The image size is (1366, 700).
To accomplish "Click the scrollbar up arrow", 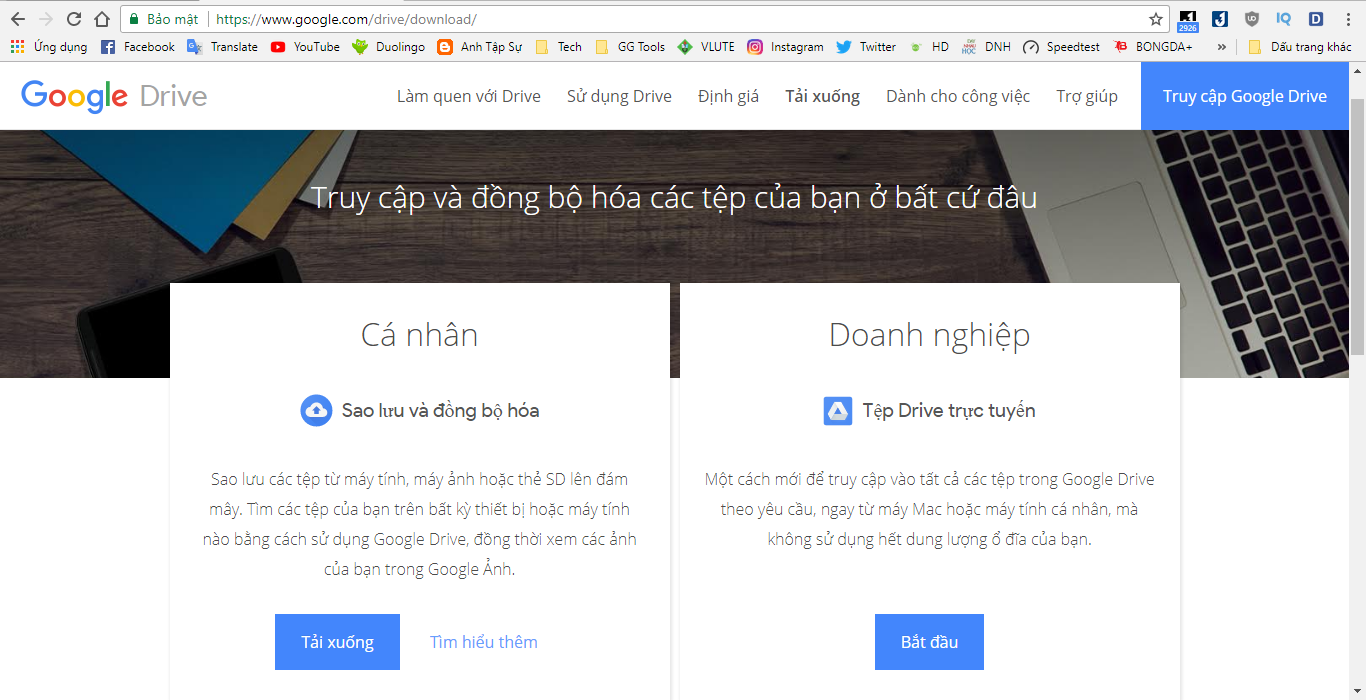I will tap(1357, 71).
